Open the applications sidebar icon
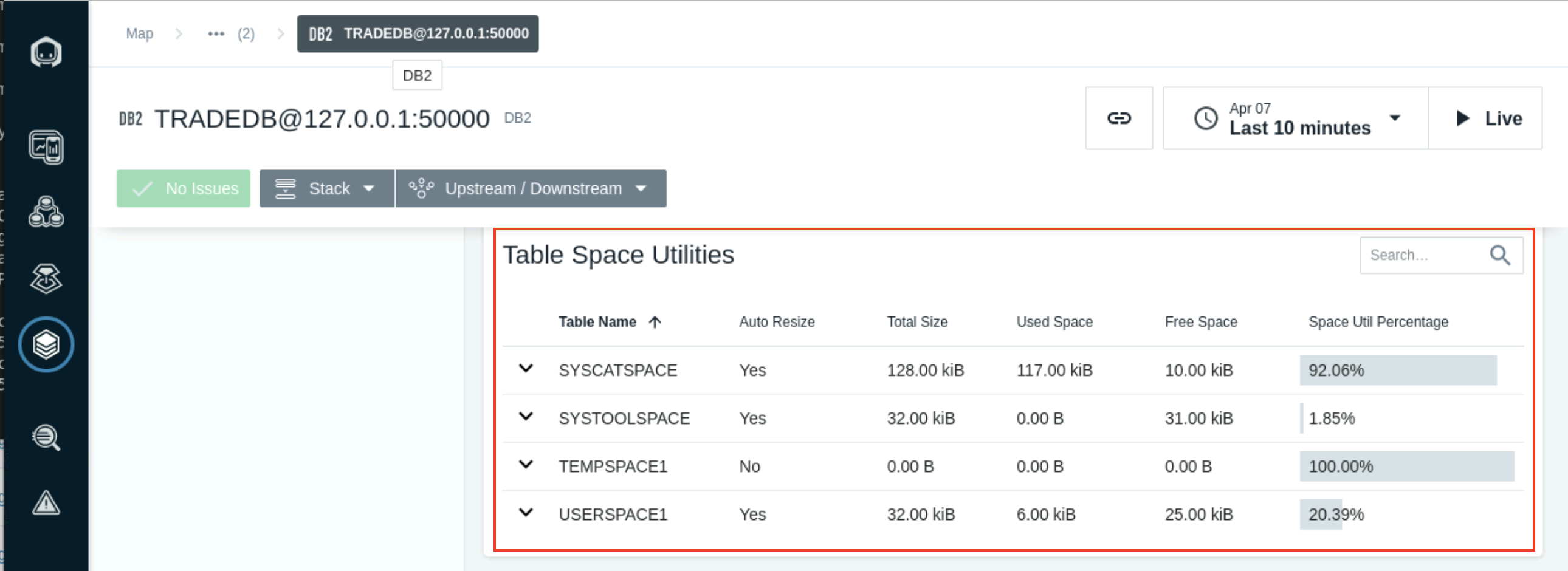 click(46, 212)
